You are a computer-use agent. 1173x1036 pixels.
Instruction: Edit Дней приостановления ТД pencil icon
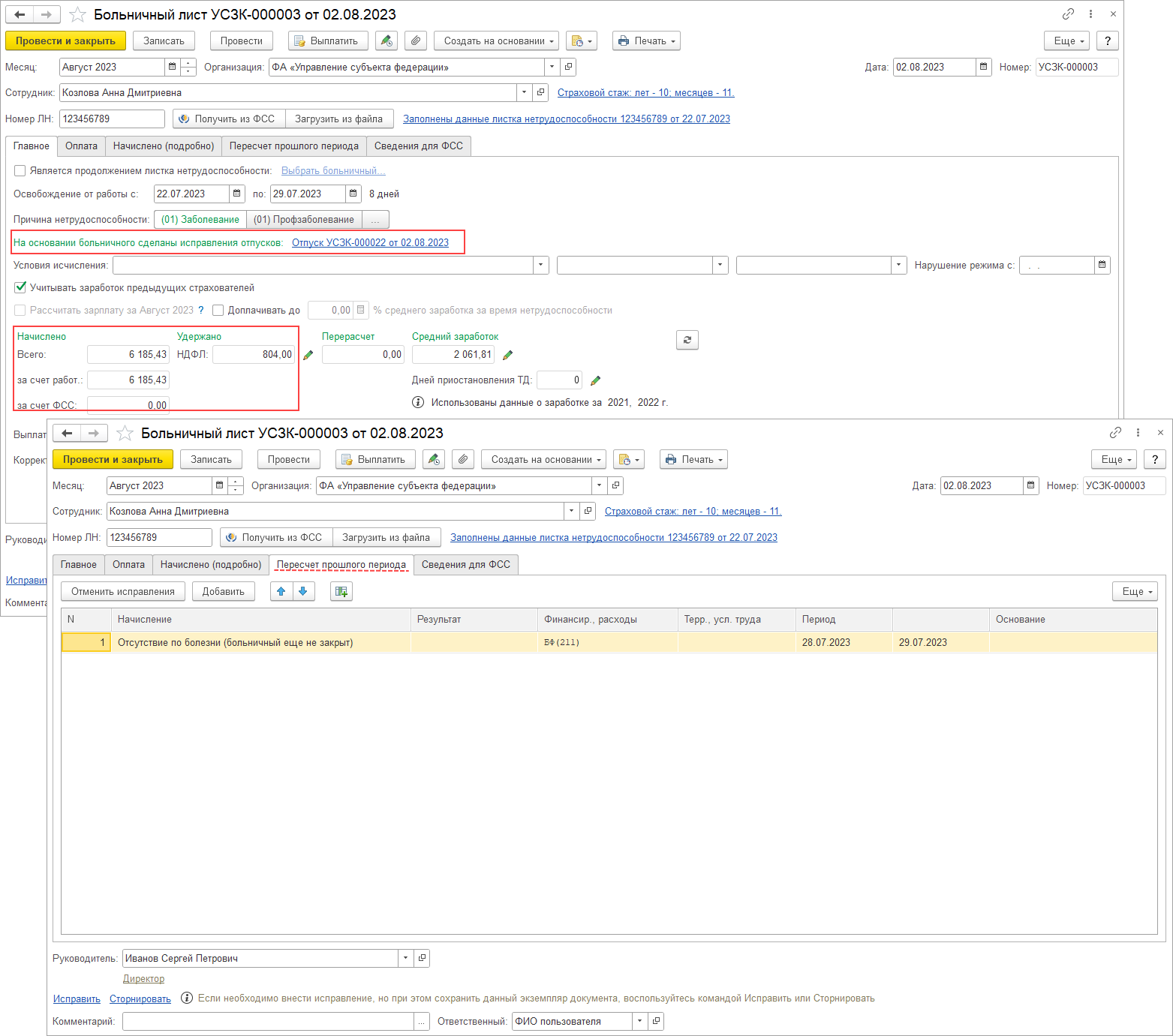tap(596, 380)
